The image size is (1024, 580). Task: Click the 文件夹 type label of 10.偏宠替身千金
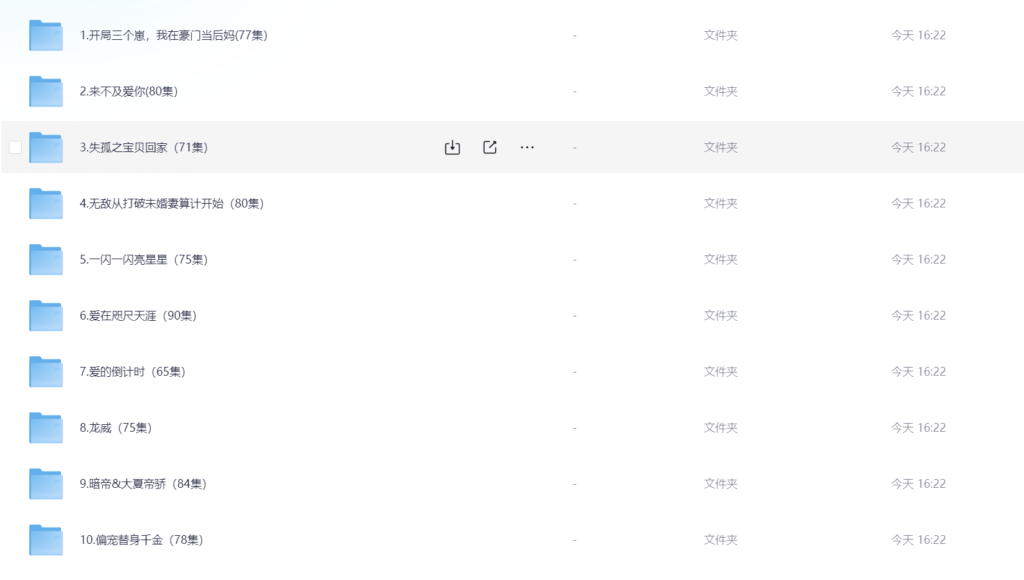click(720, 539)
